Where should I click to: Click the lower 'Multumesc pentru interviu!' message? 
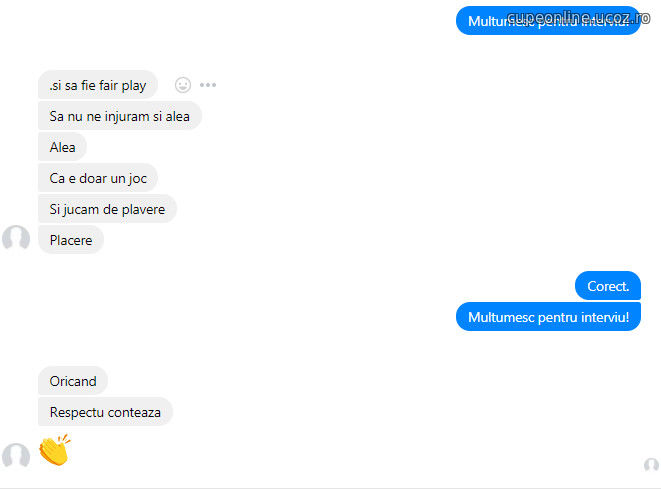[x=548, y=317]
